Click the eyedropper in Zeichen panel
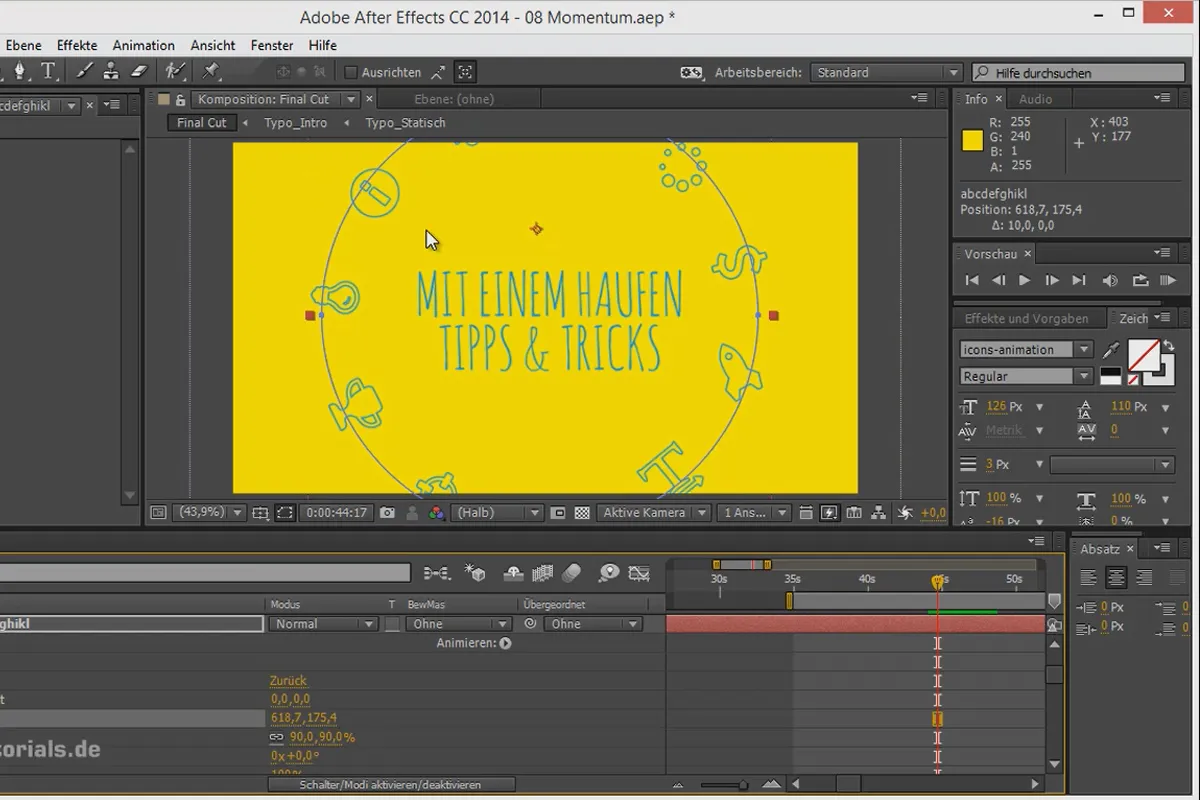 pos(1111,350)
